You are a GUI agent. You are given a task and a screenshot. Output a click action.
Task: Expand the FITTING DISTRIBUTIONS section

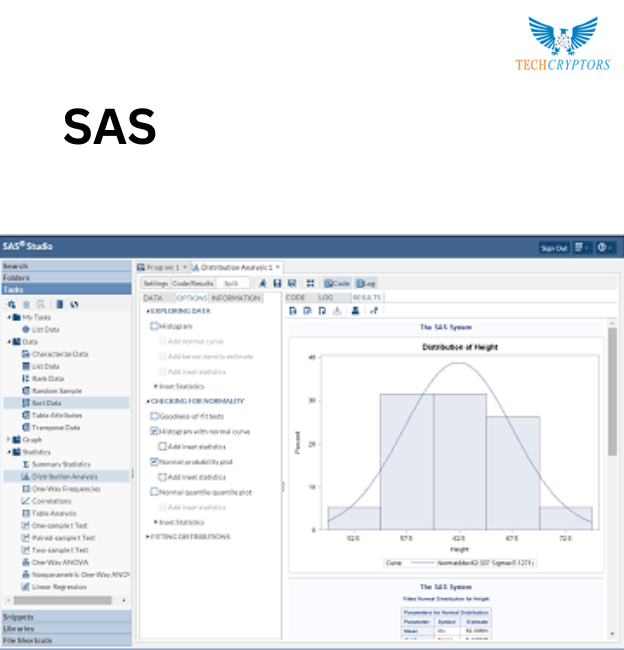[148, 536]
